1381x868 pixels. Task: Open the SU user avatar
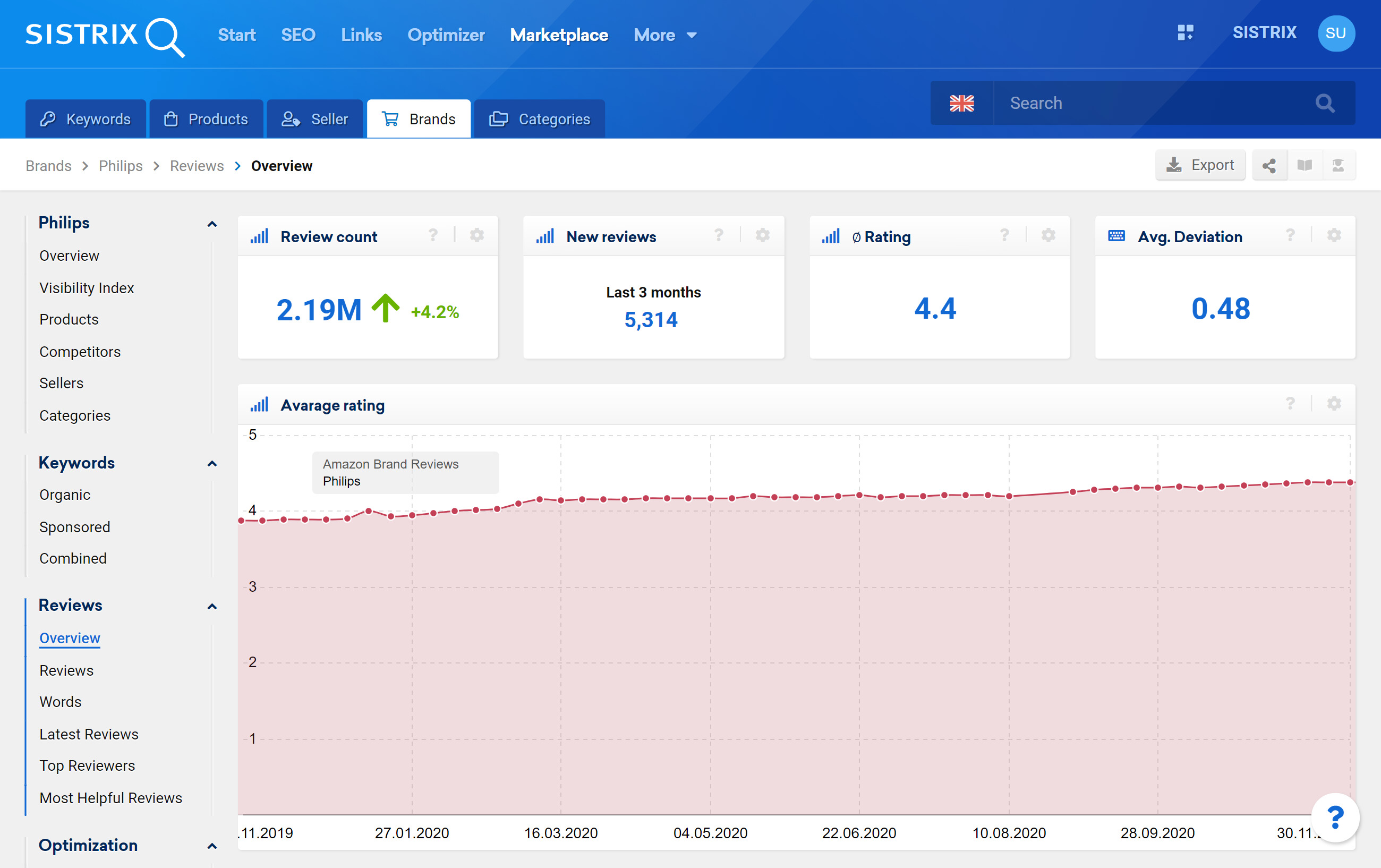(1336, 33)
